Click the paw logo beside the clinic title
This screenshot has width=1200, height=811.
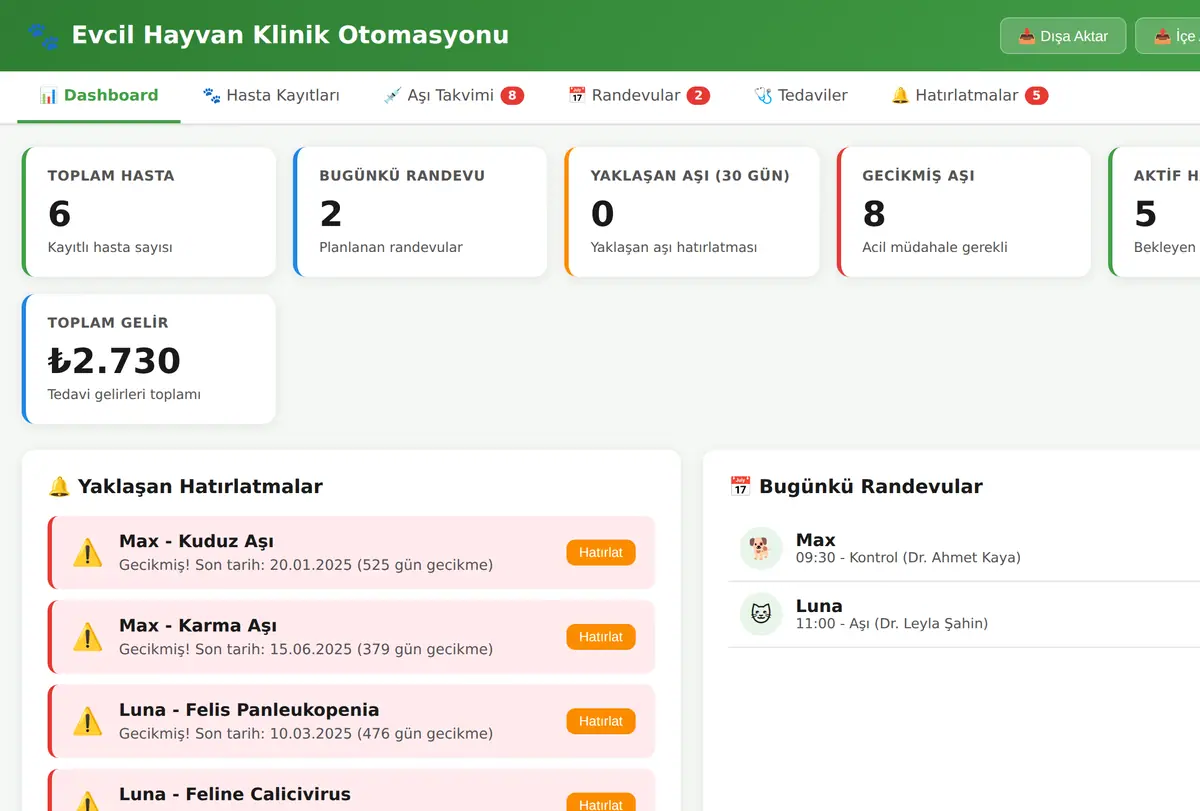pyautogui.click(x=43, y=36)
